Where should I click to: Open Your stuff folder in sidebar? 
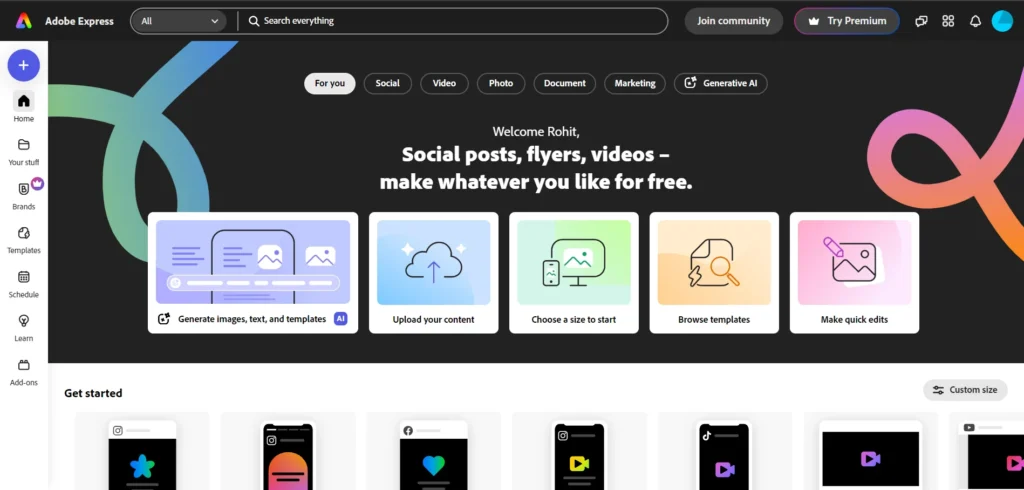pyautogui.click(x=24, y=152)
